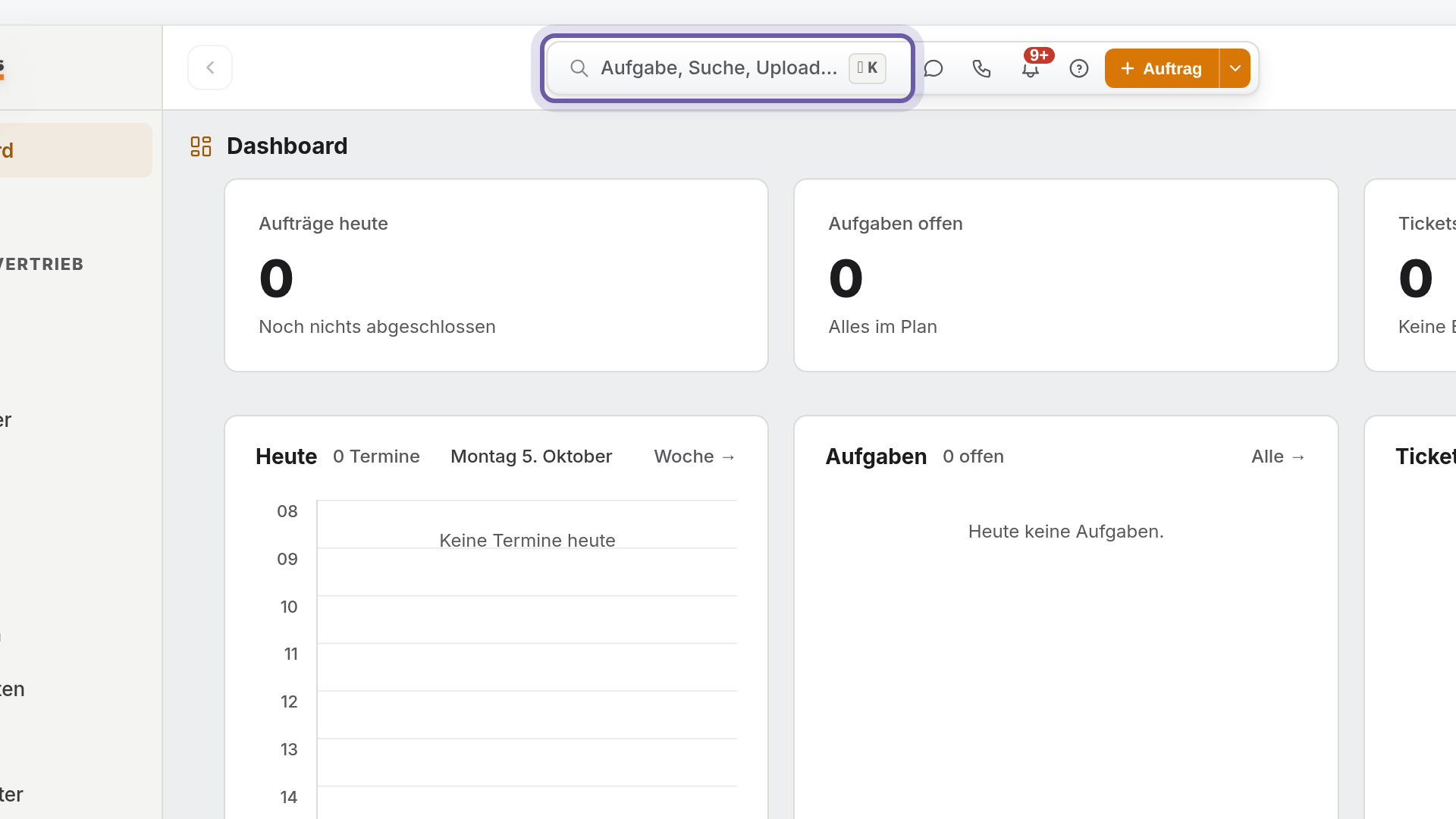Click the 14 hour label
This screenshot has height=819, width=1456.
pos(289,797)
